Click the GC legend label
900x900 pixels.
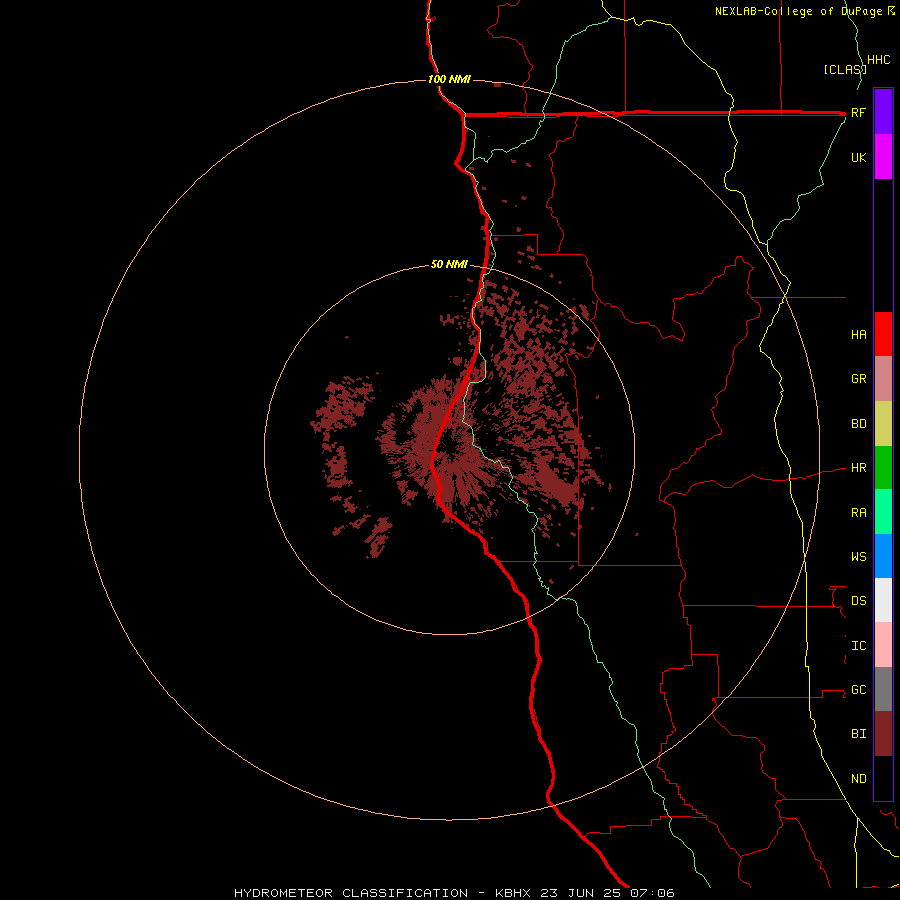(858, 690)
